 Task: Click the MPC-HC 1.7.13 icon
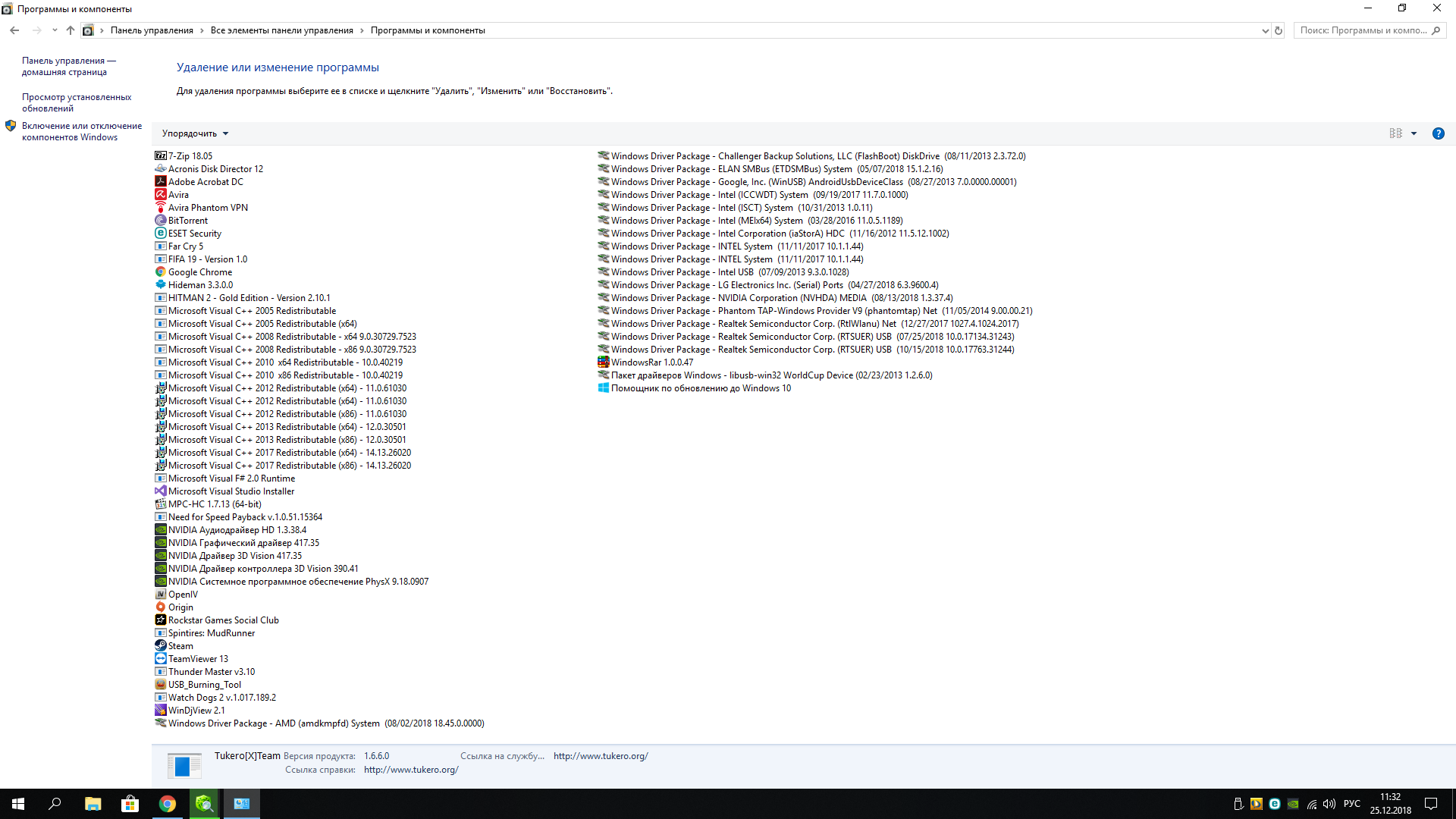160,504
